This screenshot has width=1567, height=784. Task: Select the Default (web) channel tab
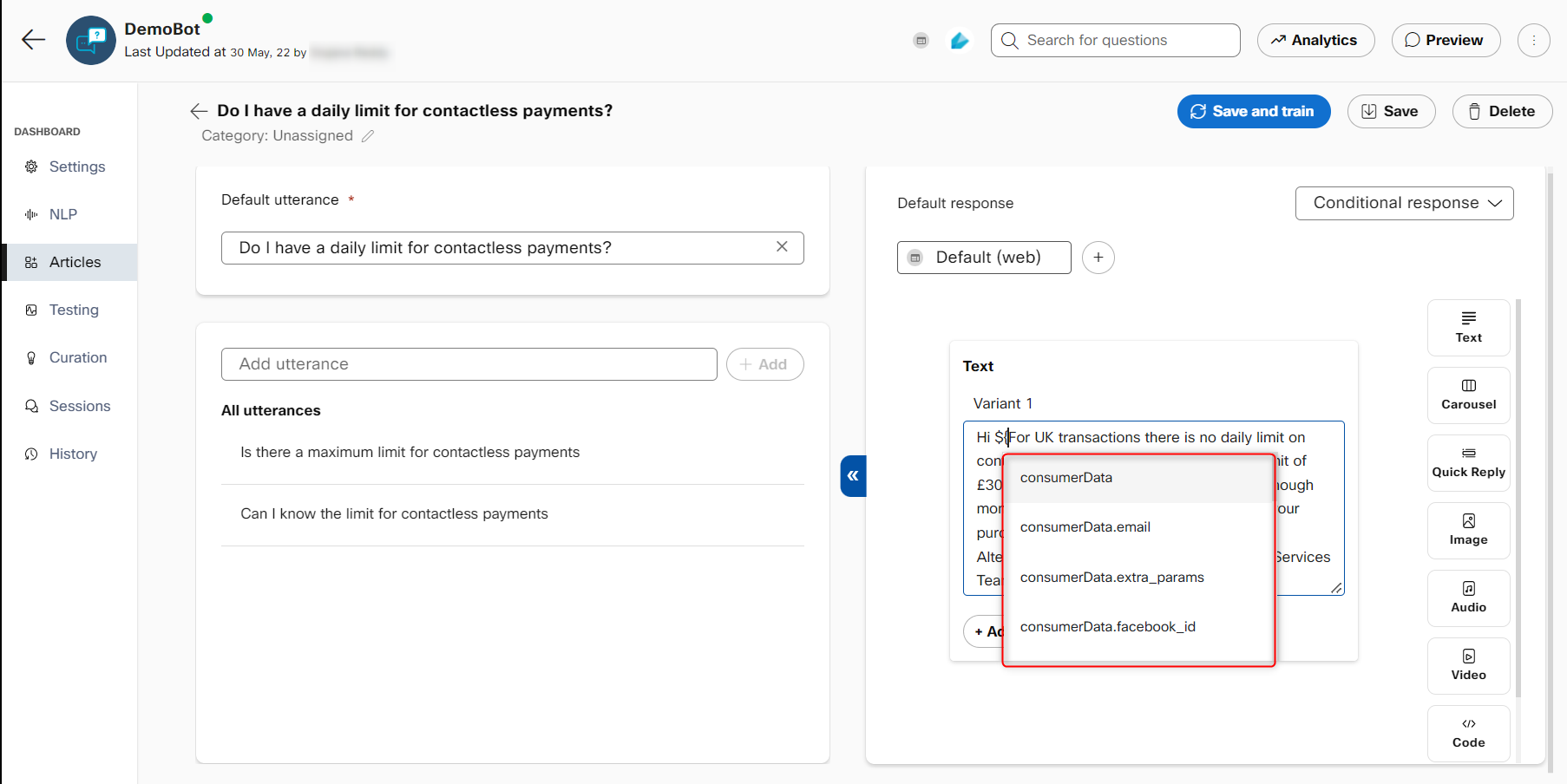click(x=984, y=258)
